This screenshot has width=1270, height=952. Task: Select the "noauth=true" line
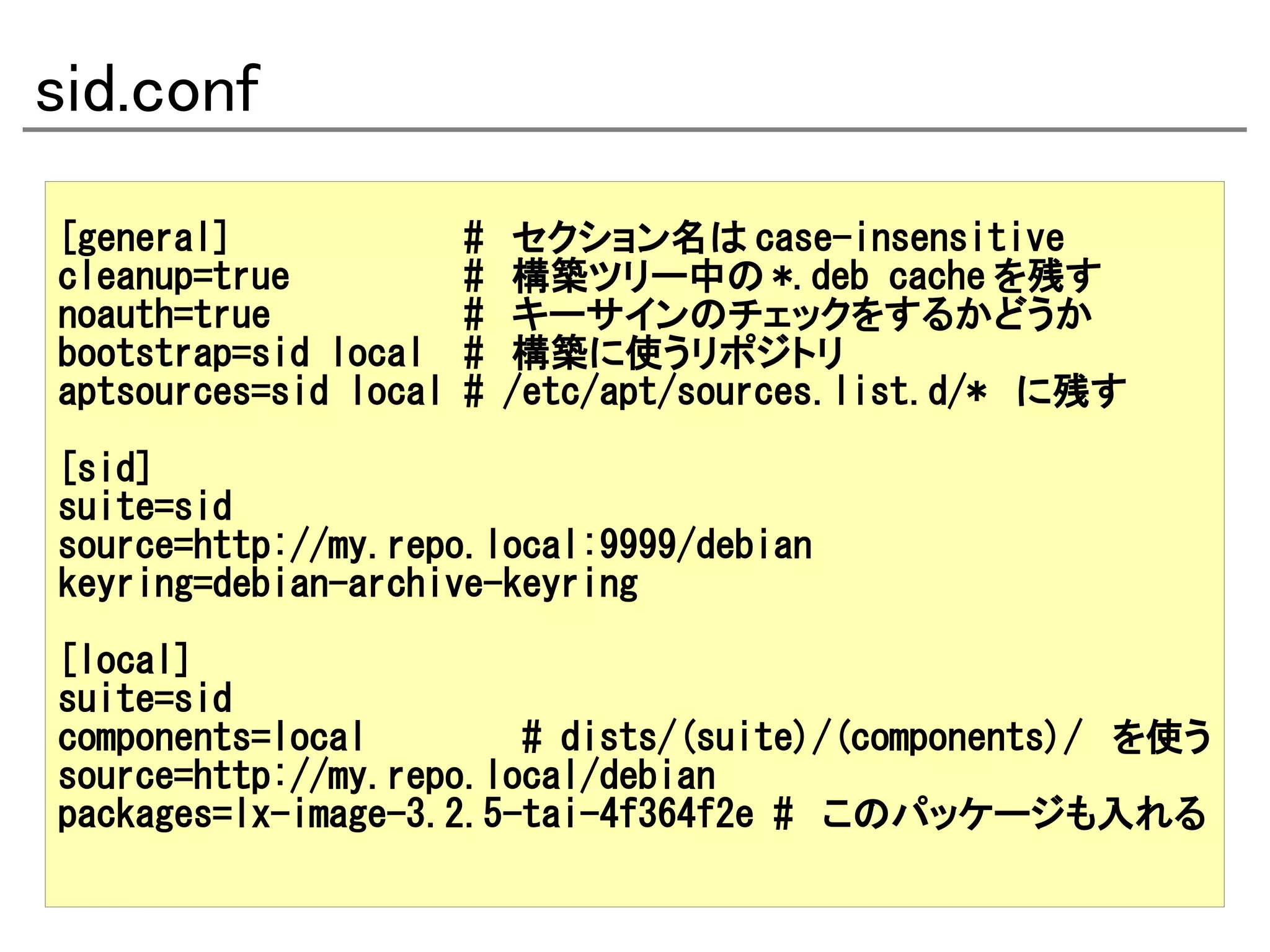pyautogui.click(x=164, y=314)
